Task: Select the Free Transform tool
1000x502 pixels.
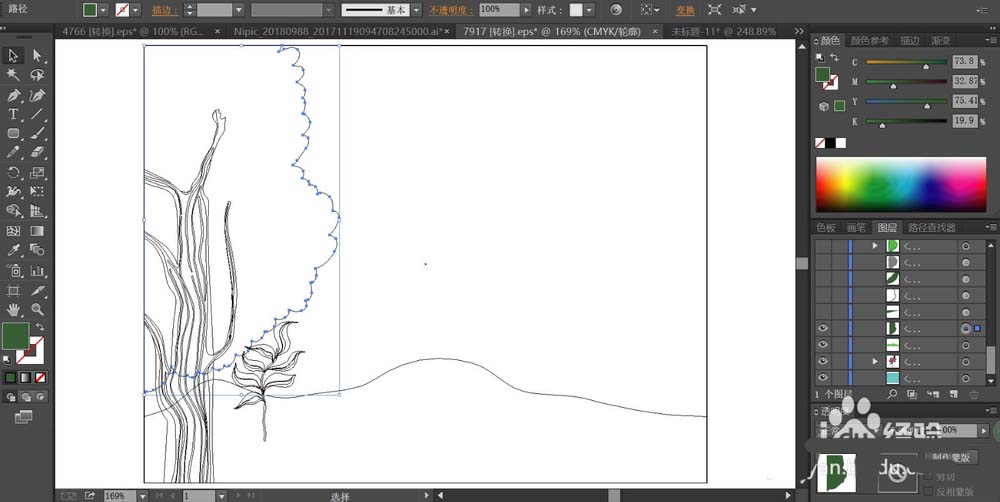Action: point(37,191)
